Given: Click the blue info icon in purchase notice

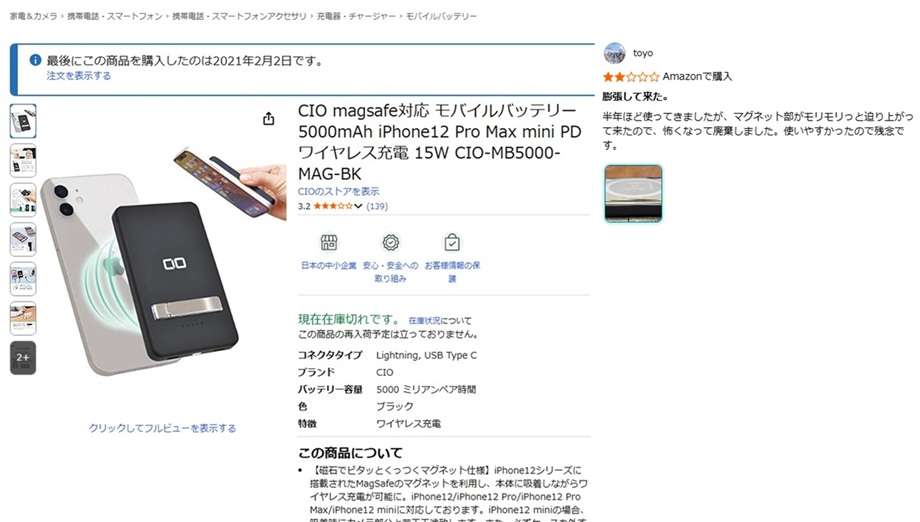Looking at the screenshot, I should [x=35, y=60].
